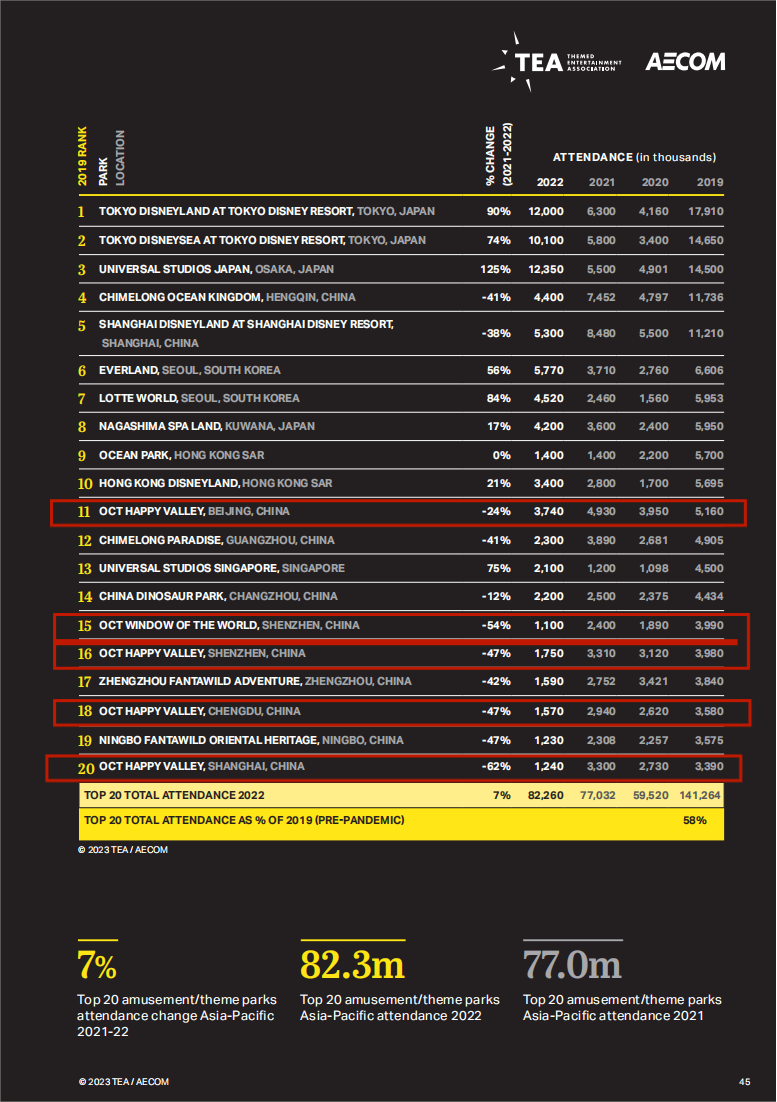The width and height of the screenshot is (777, 1102).
Task: Click OCT Window of the World, Shenzhen
Action: point(229,625)
